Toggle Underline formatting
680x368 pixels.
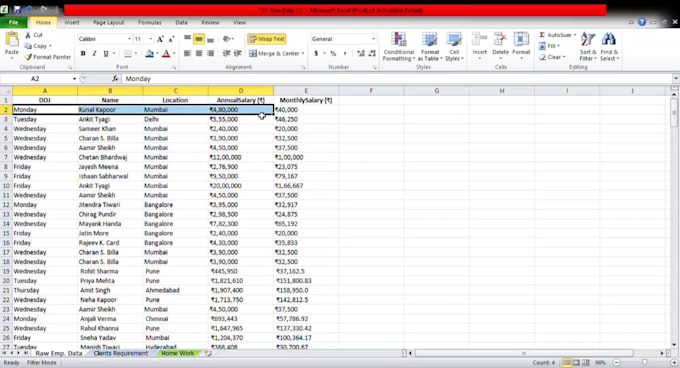coord(105,53)
